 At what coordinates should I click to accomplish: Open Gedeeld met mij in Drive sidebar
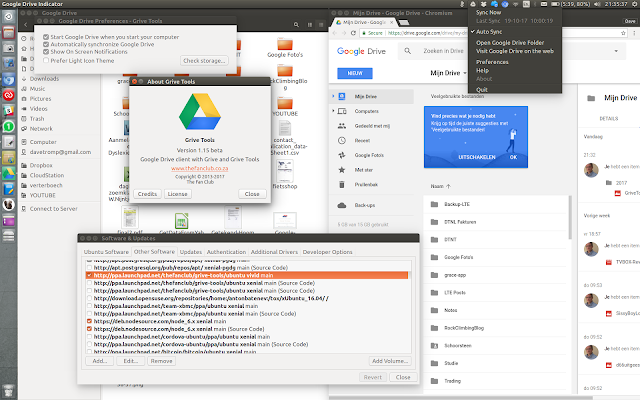click(x=372, y=126)
